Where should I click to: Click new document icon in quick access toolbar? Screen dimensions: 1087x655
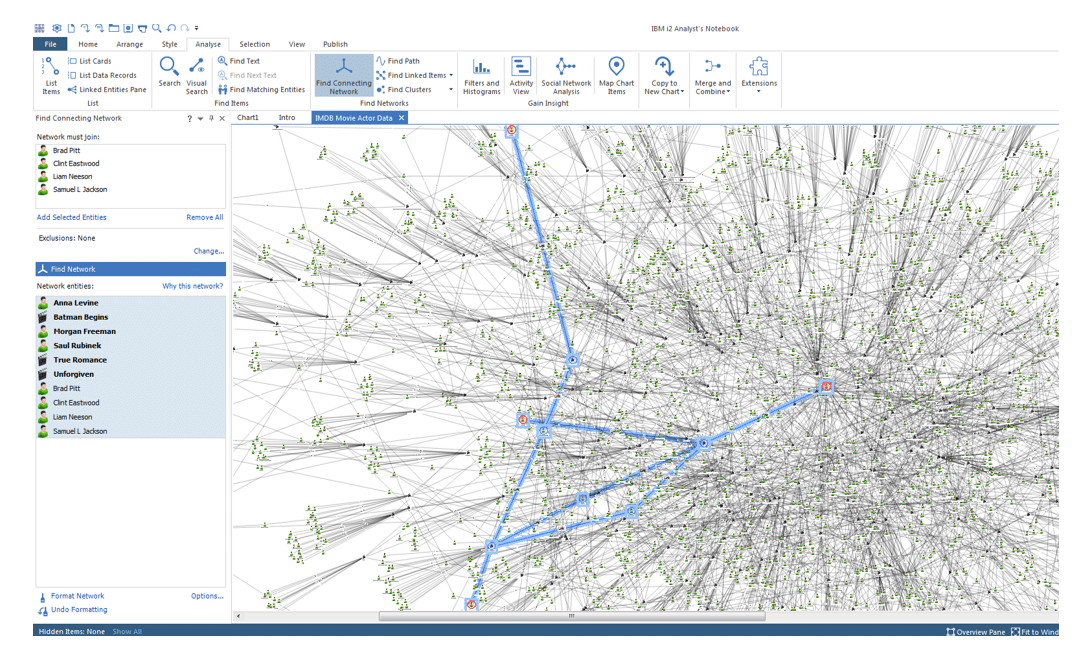(x=71, y=28)
